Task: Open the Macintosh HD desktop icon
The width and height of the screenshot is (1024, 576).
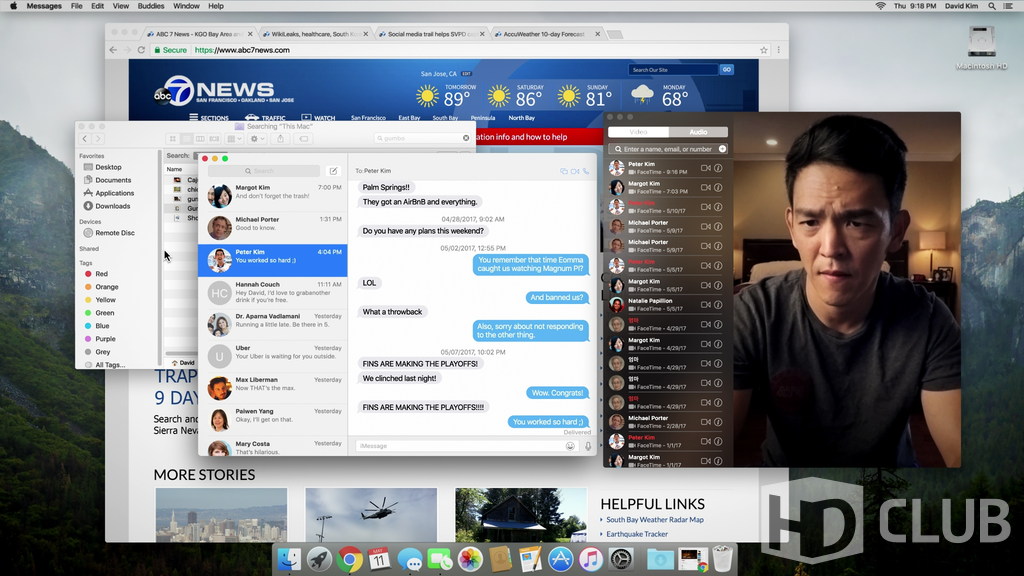Action: pos(982,48)
